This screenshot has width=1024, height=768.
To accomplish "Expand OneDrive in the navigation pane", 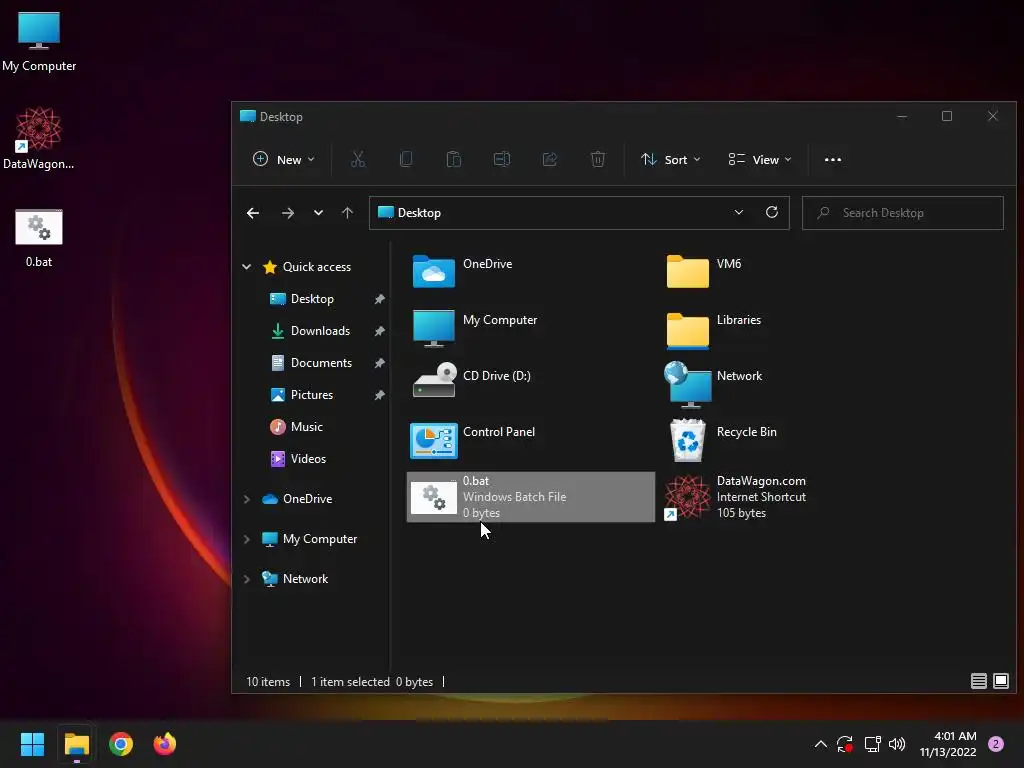I will pyautogui.click(x=247, y=499).
